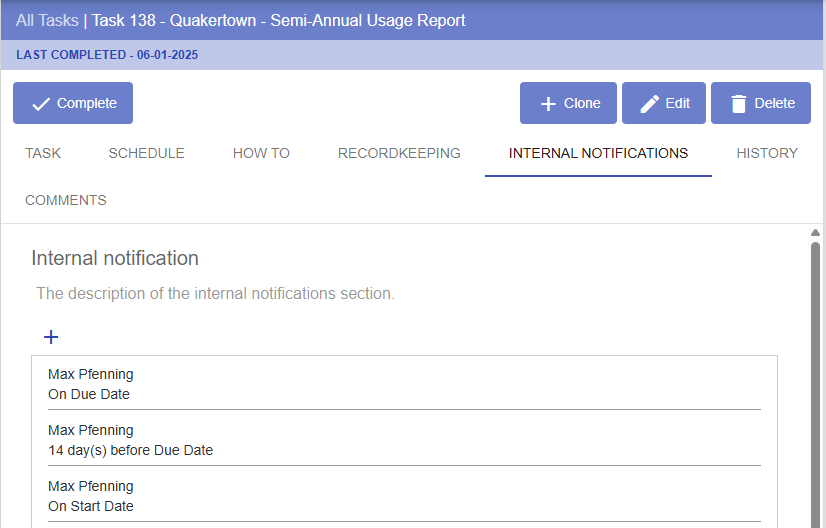Click the vertical scrollbar thumb

pyautogui.click(x=815, y=385)
